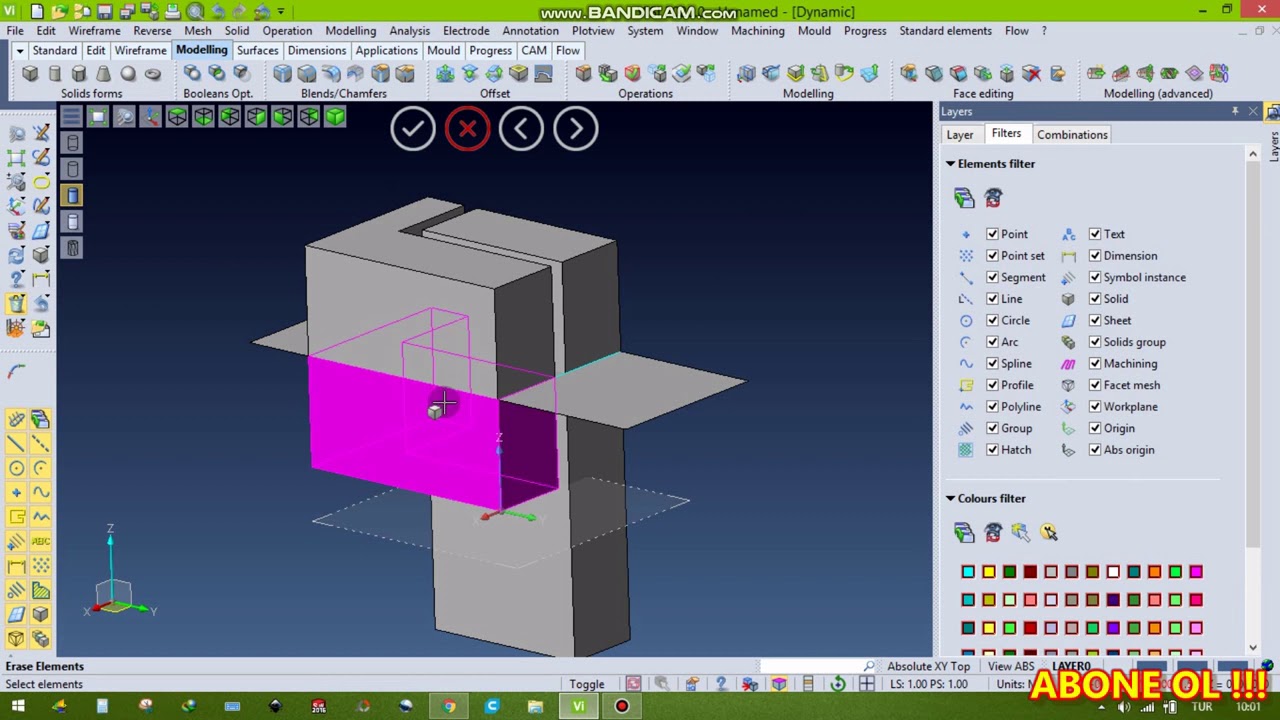Click the first Booleans Opt. union icon
This screenshot has width=1280, height=720.
tap(192, 73)
